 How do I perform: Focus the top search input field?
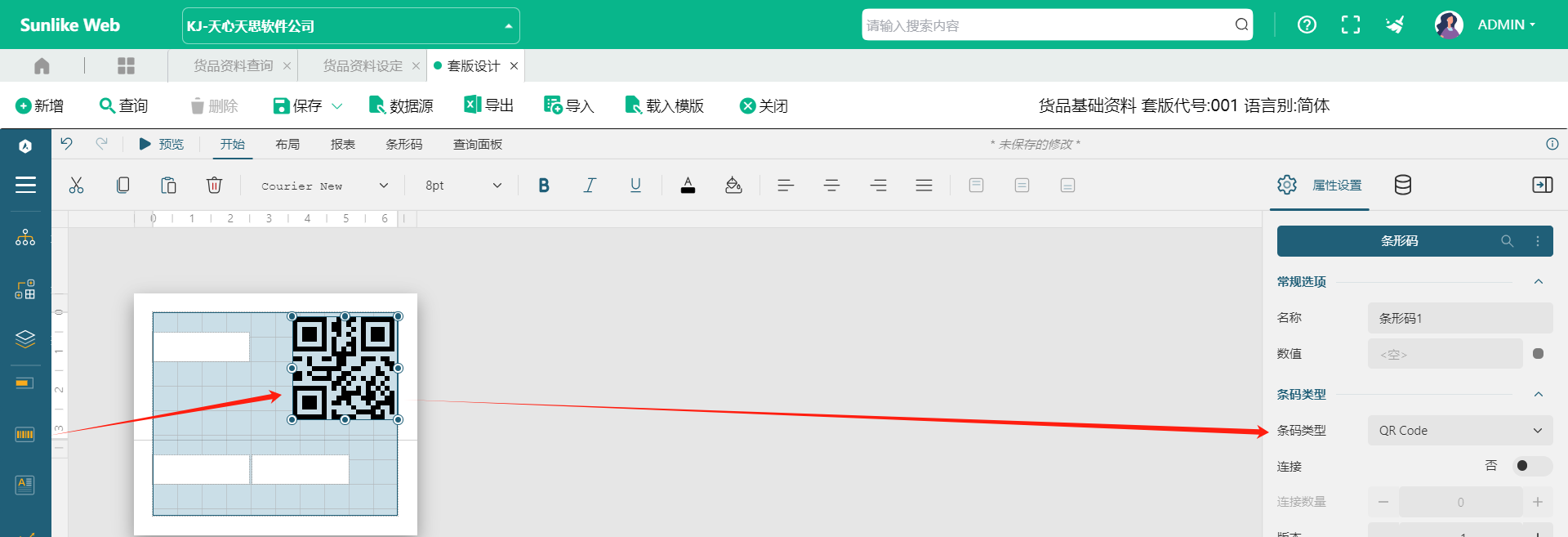pos(1048,25)
